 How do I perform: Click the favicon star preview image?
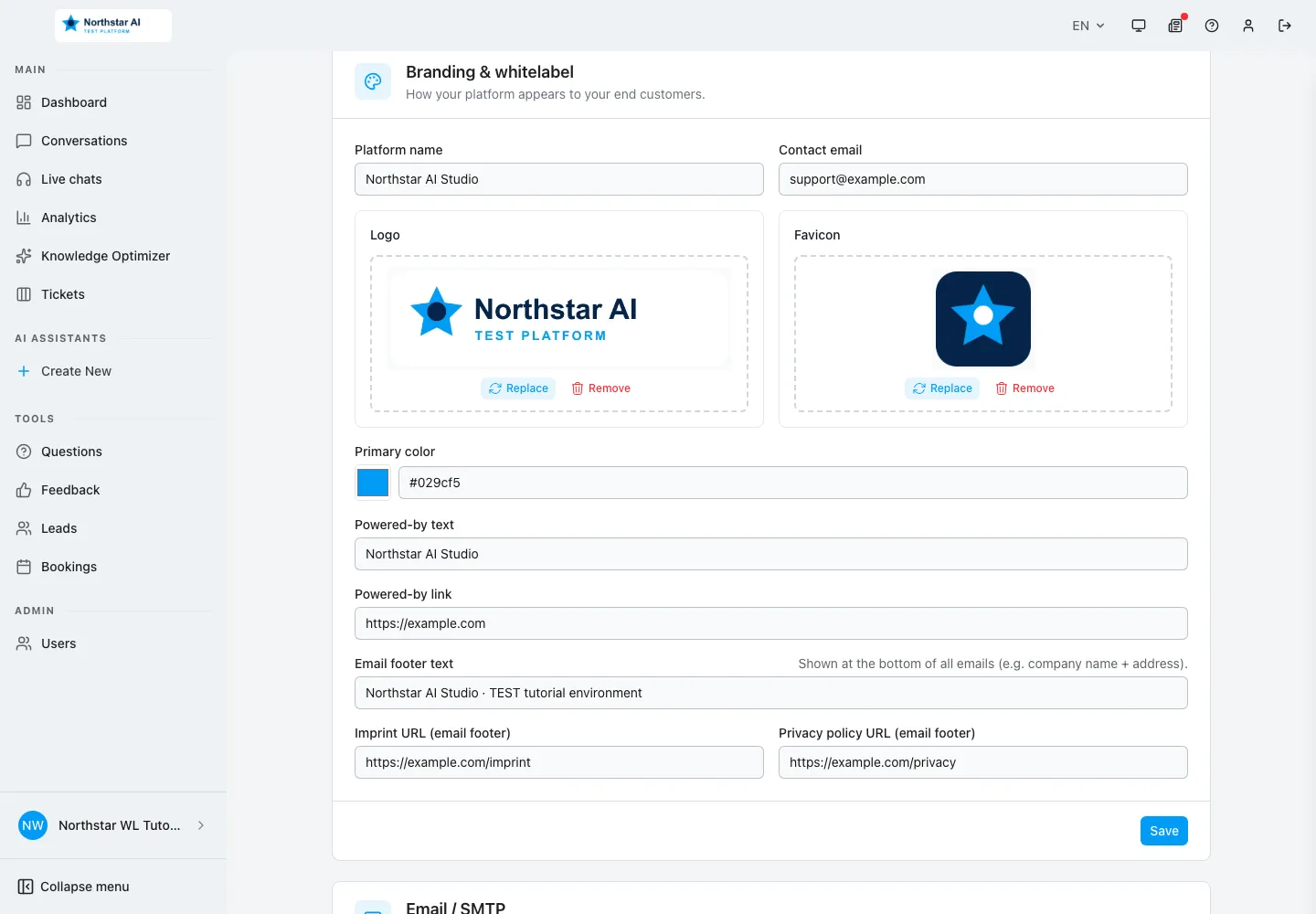(x=983, y=319)
